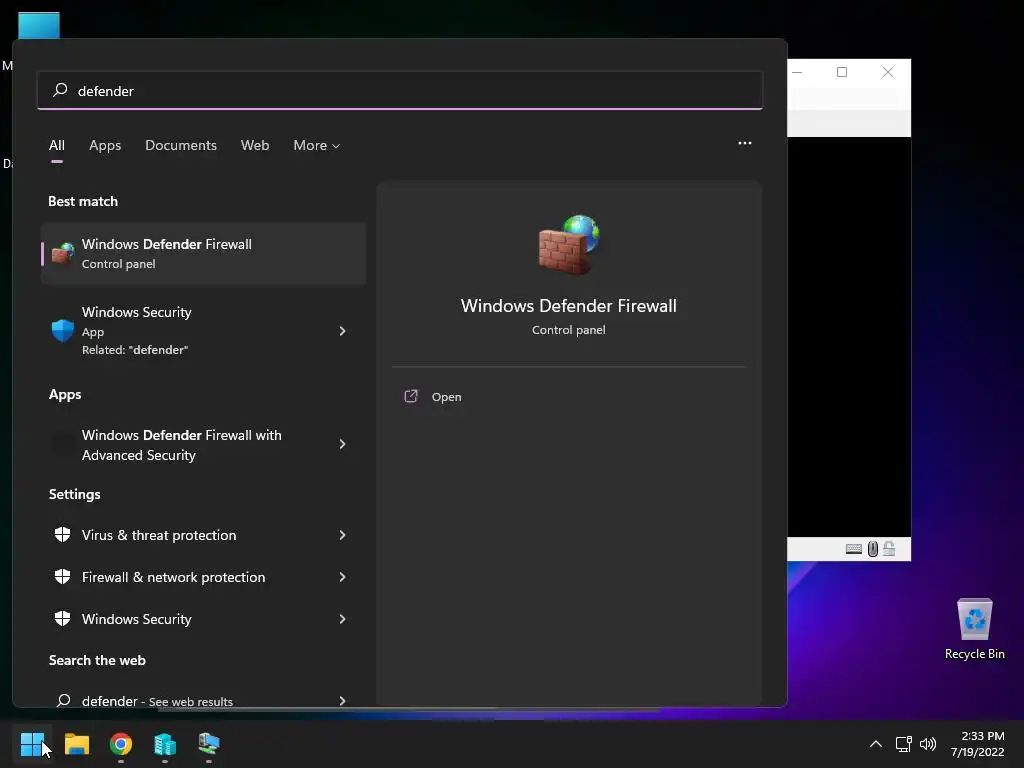Open the clock and date flyout
This screenshot has width=1024, height=768.
pos(978,744)
